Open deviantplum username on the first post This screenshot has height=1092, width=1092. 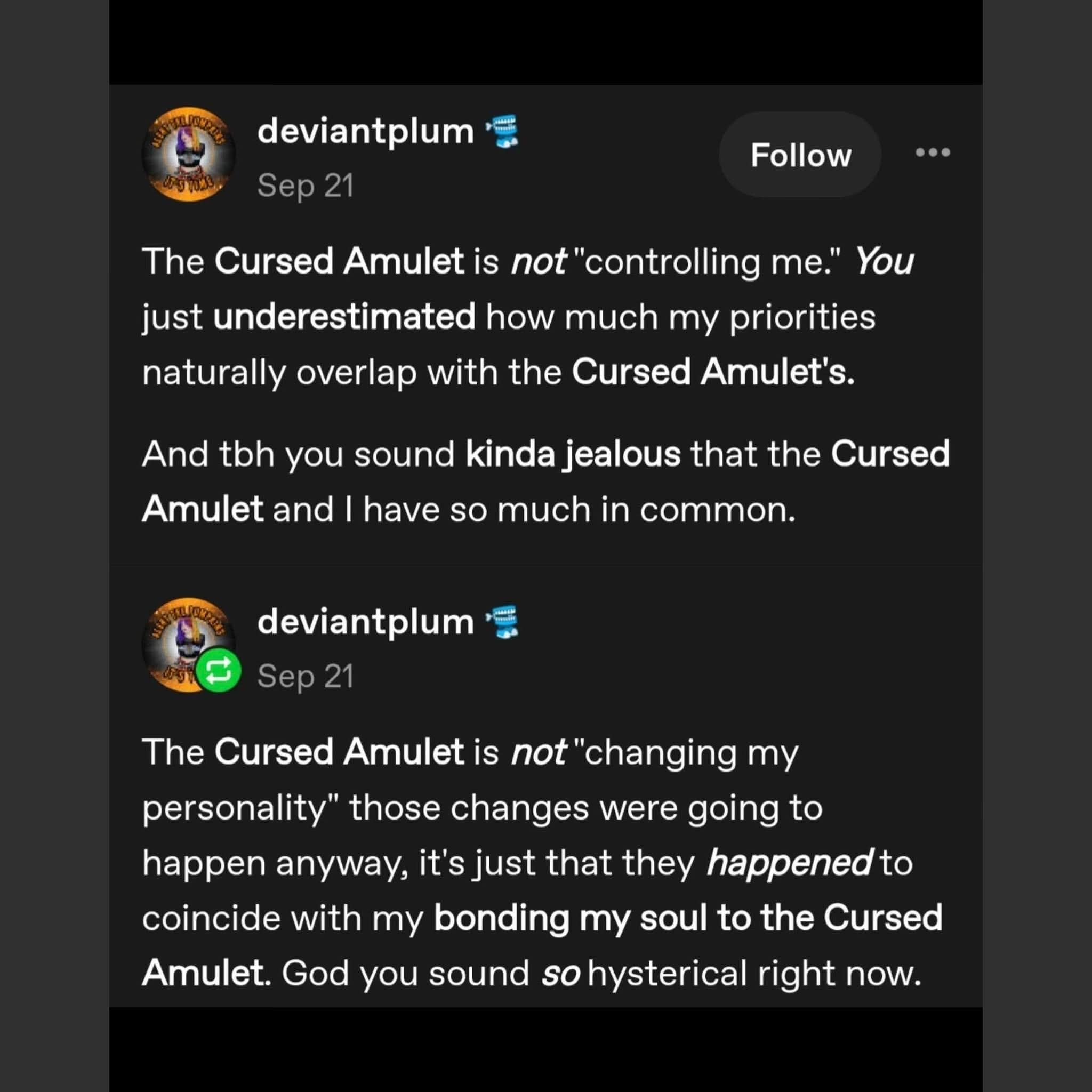tap(365, 132)
